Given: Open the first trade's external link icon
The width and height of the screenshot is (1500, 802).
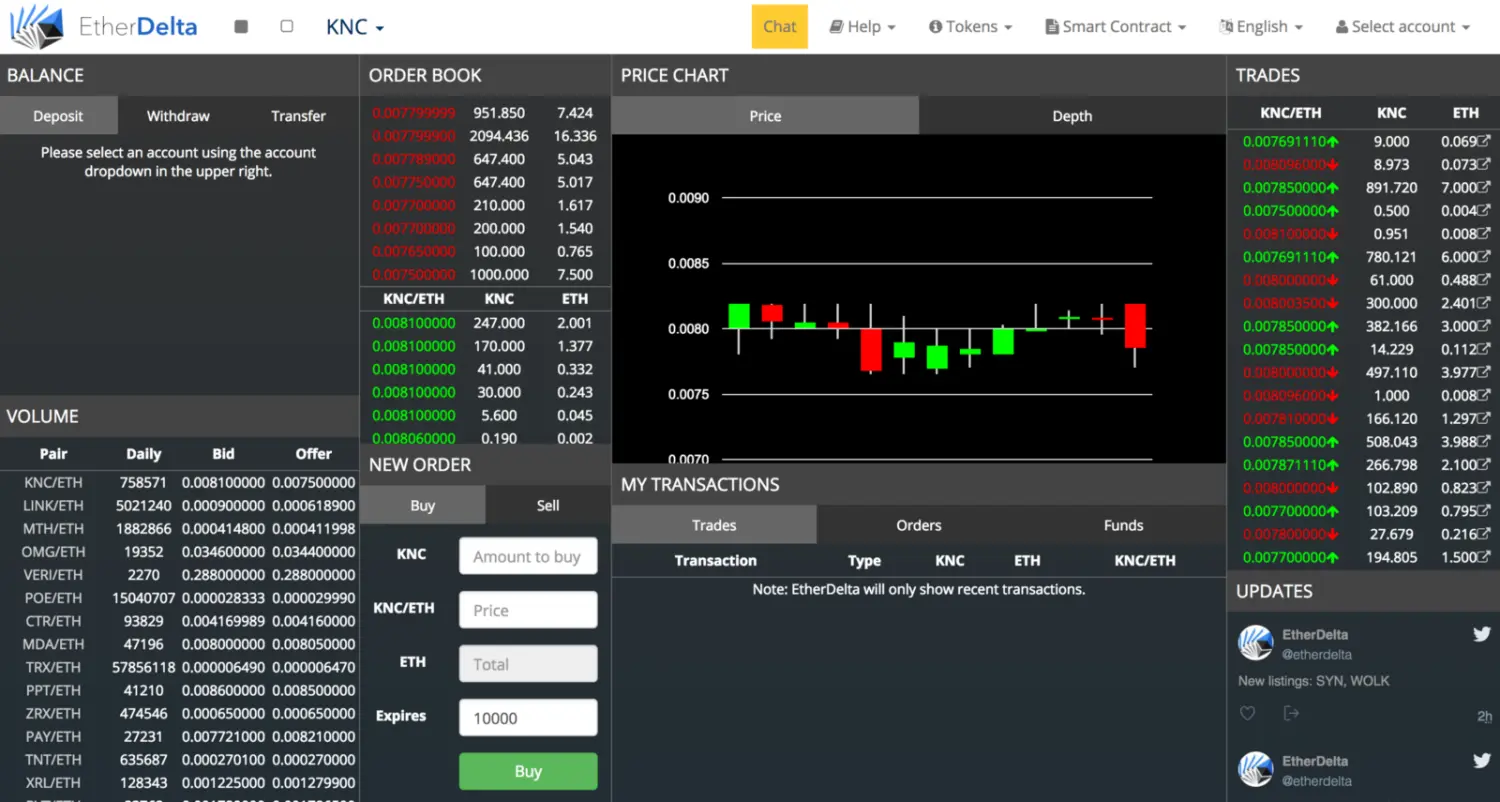Looking at the screenshot, I should pyautogui.click(x=1485, y=141).
